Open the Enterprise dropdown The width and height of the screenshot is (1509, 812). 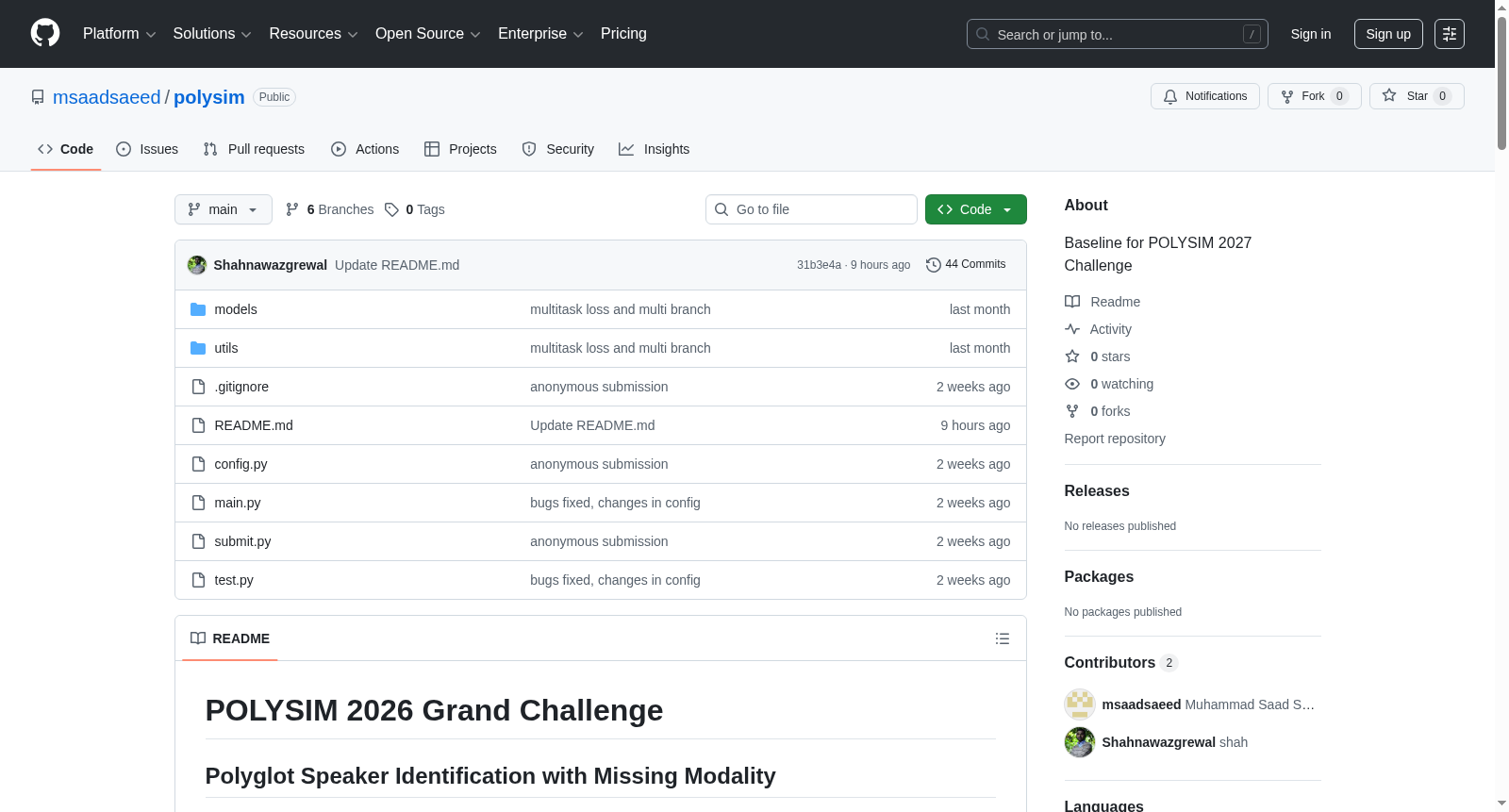click(x=540, y=34)
